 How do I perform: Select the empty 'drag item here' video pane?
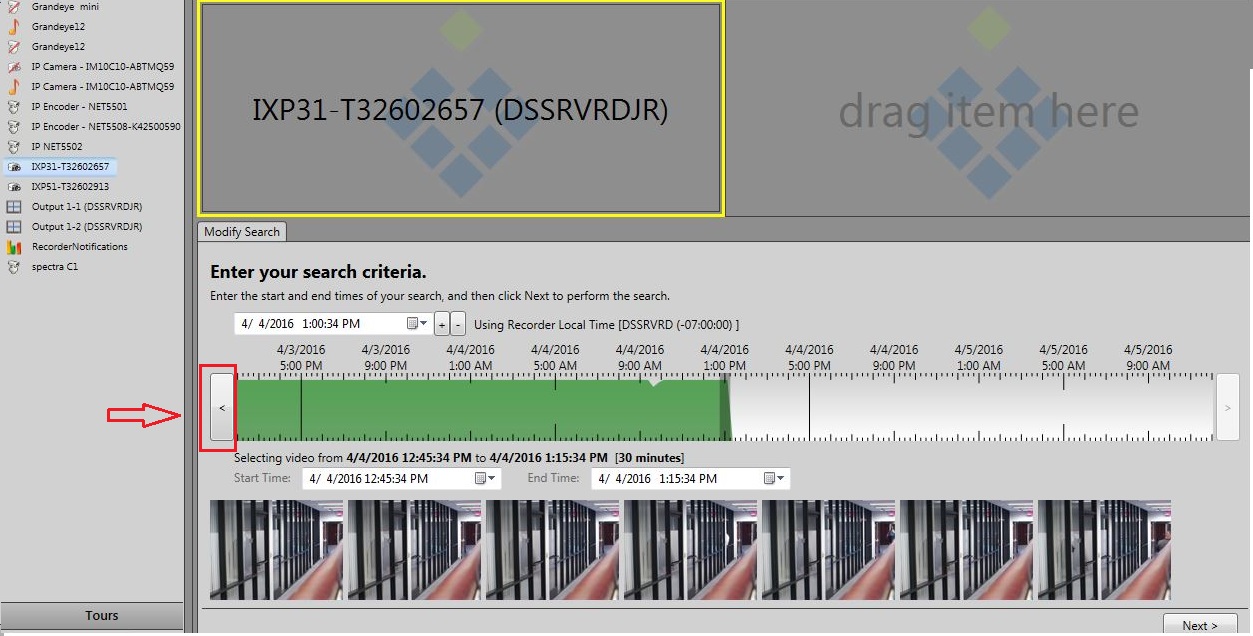click(x=988, y=109)
